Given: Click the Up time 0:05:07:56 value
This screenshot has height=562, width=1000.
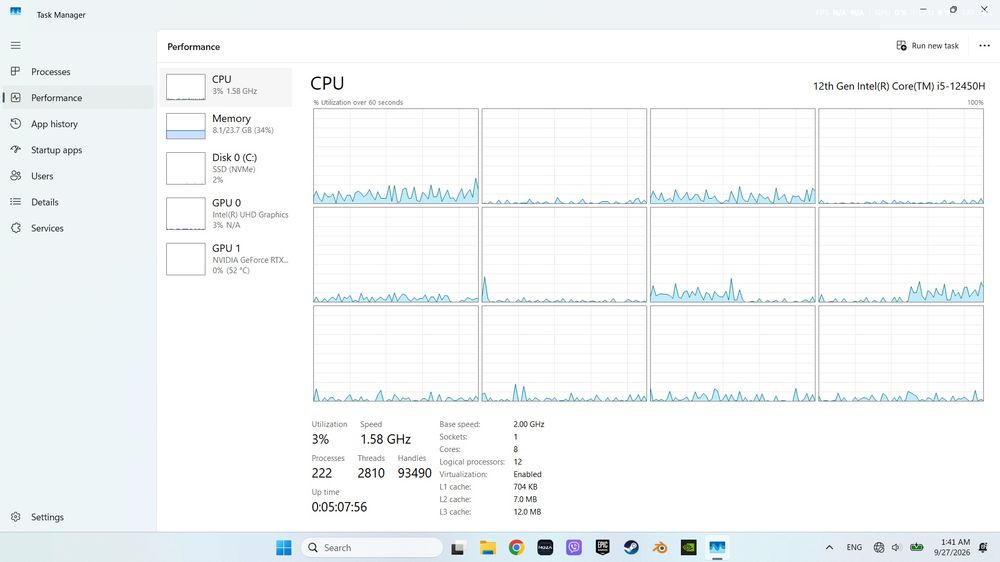Looking at the screenshot, I should point(339,507).
